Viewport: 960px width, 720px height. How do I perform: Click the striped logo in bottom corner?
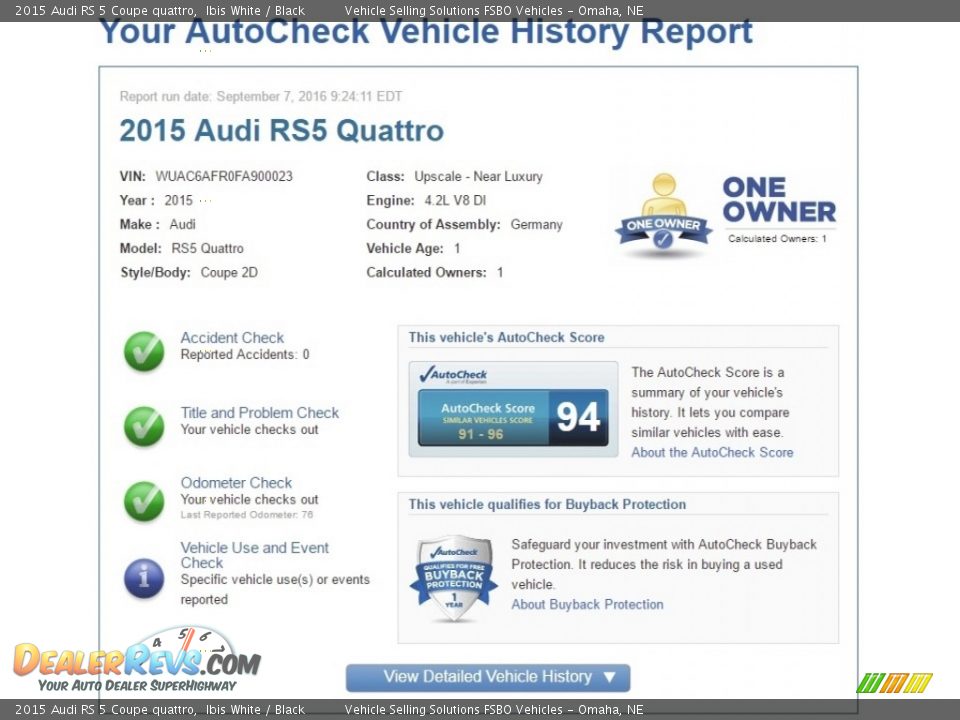coord(894,683)
